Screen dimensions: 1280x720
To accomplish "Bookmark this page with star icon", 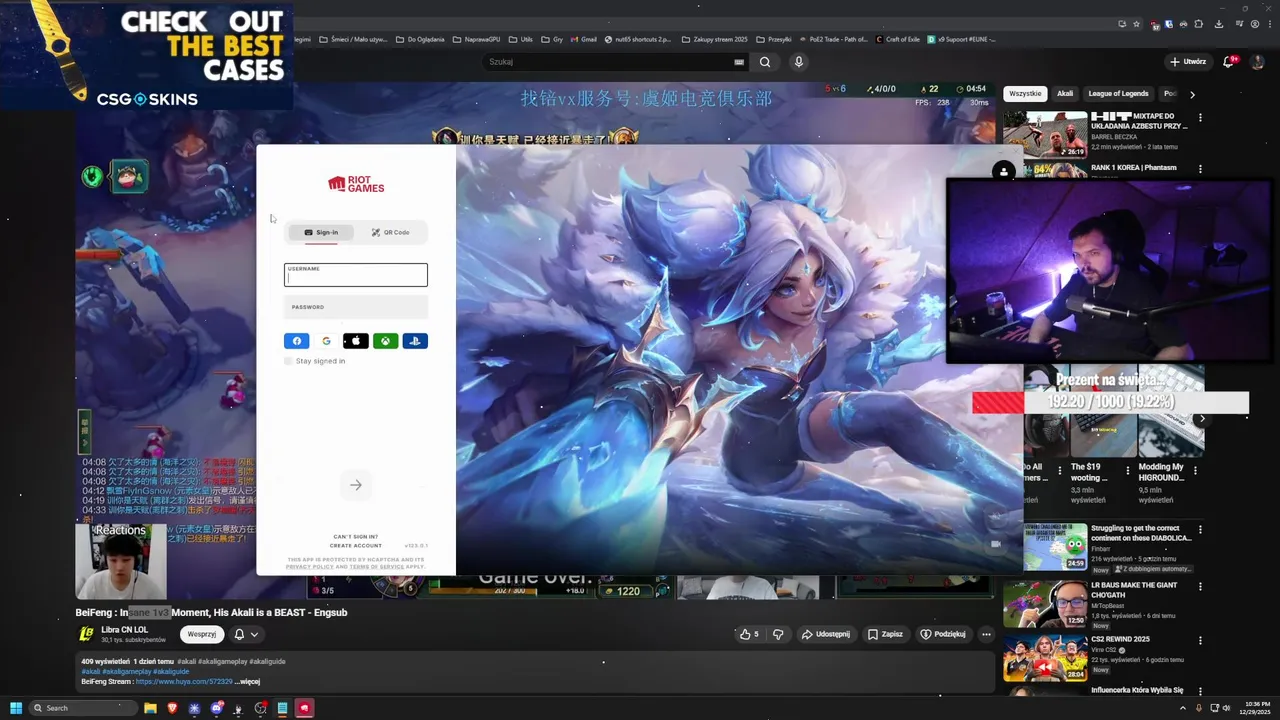I will click(x=1136, y=24).
